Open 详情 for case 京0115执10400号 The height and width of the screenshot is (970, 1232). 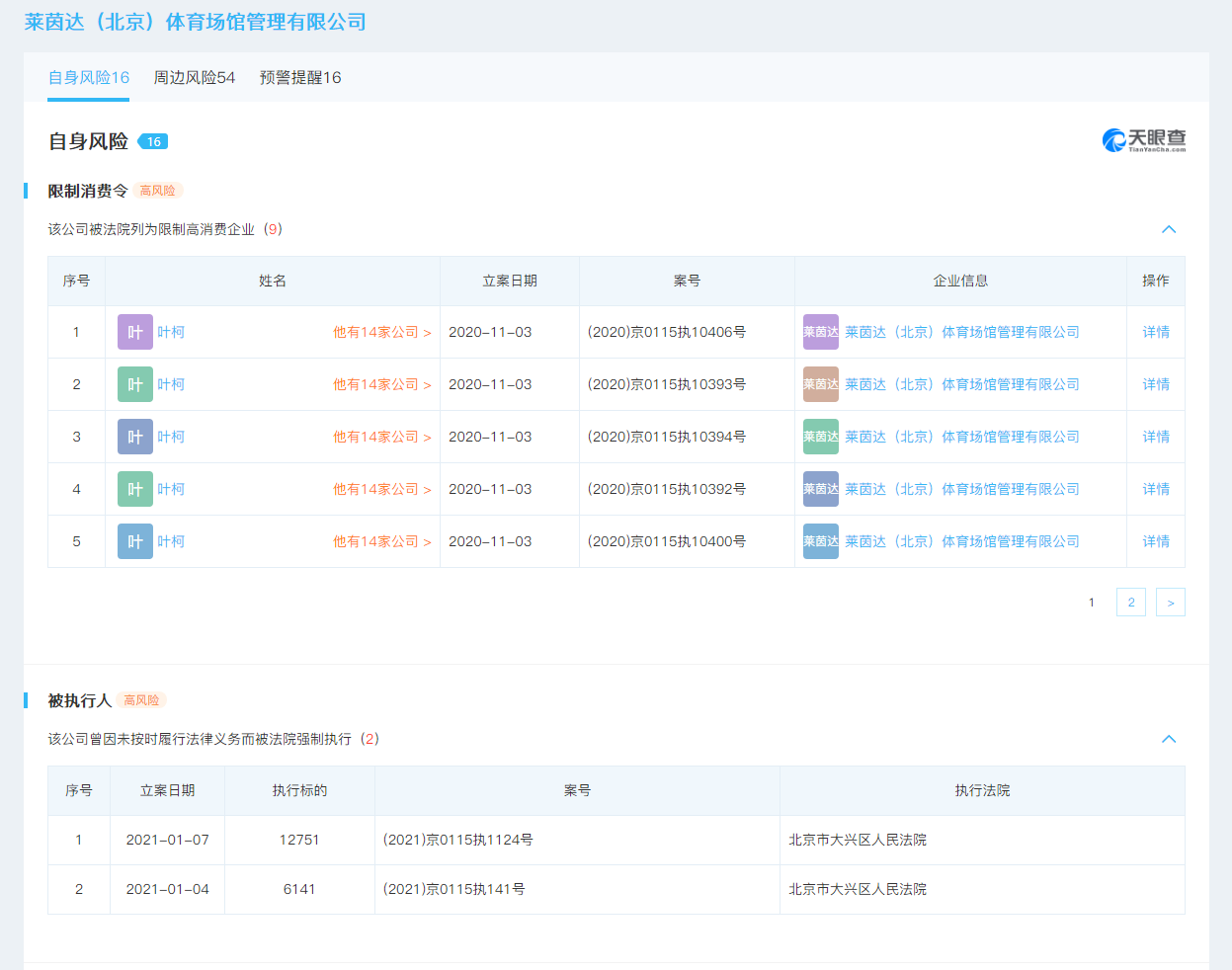[1156, 541]
